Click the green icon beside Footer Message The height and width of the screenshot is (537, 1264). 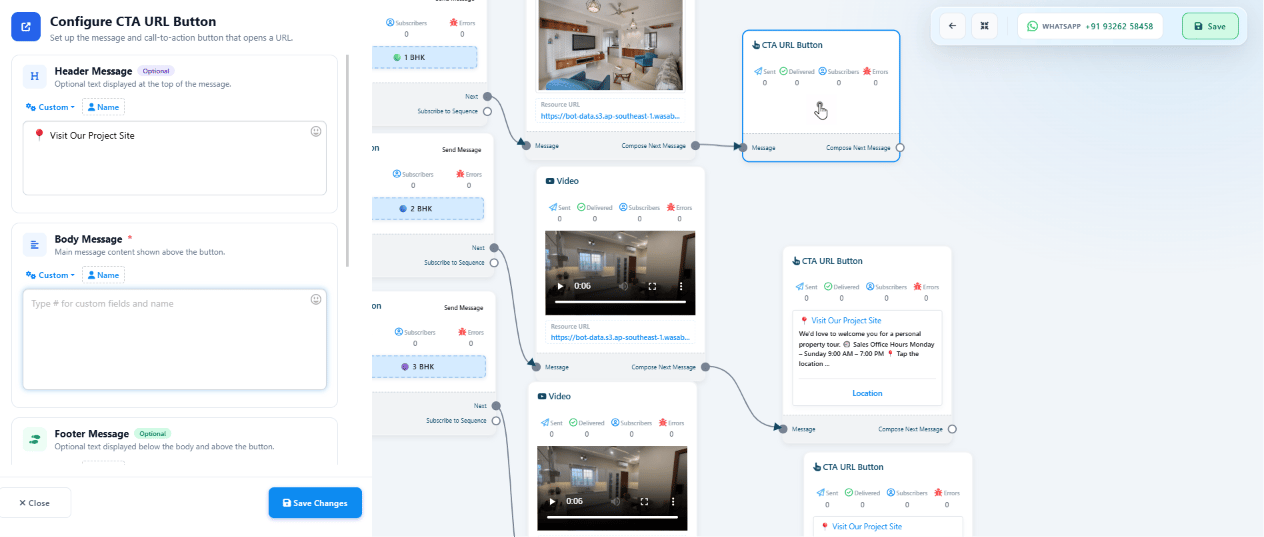[x=35, y=438]
